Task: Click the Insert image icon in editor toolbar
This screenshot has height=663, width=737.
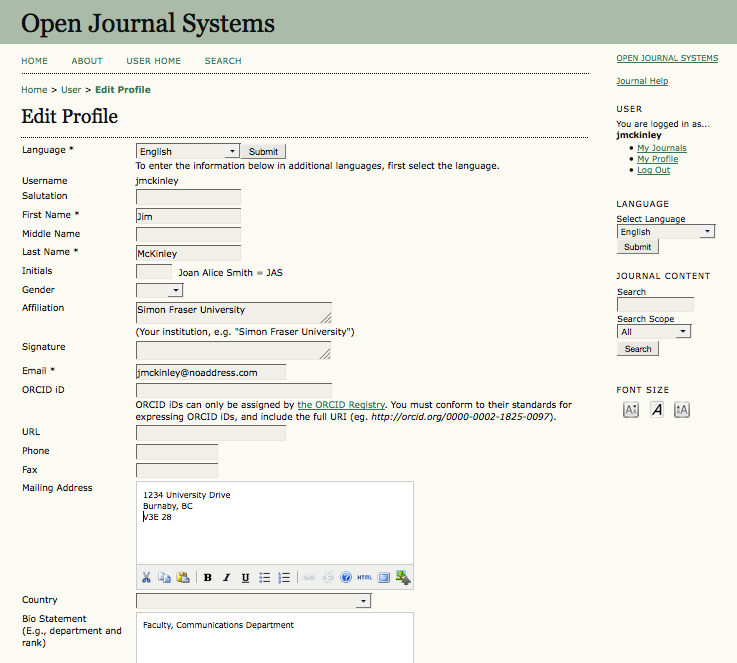Action: (x=403, y=577)
